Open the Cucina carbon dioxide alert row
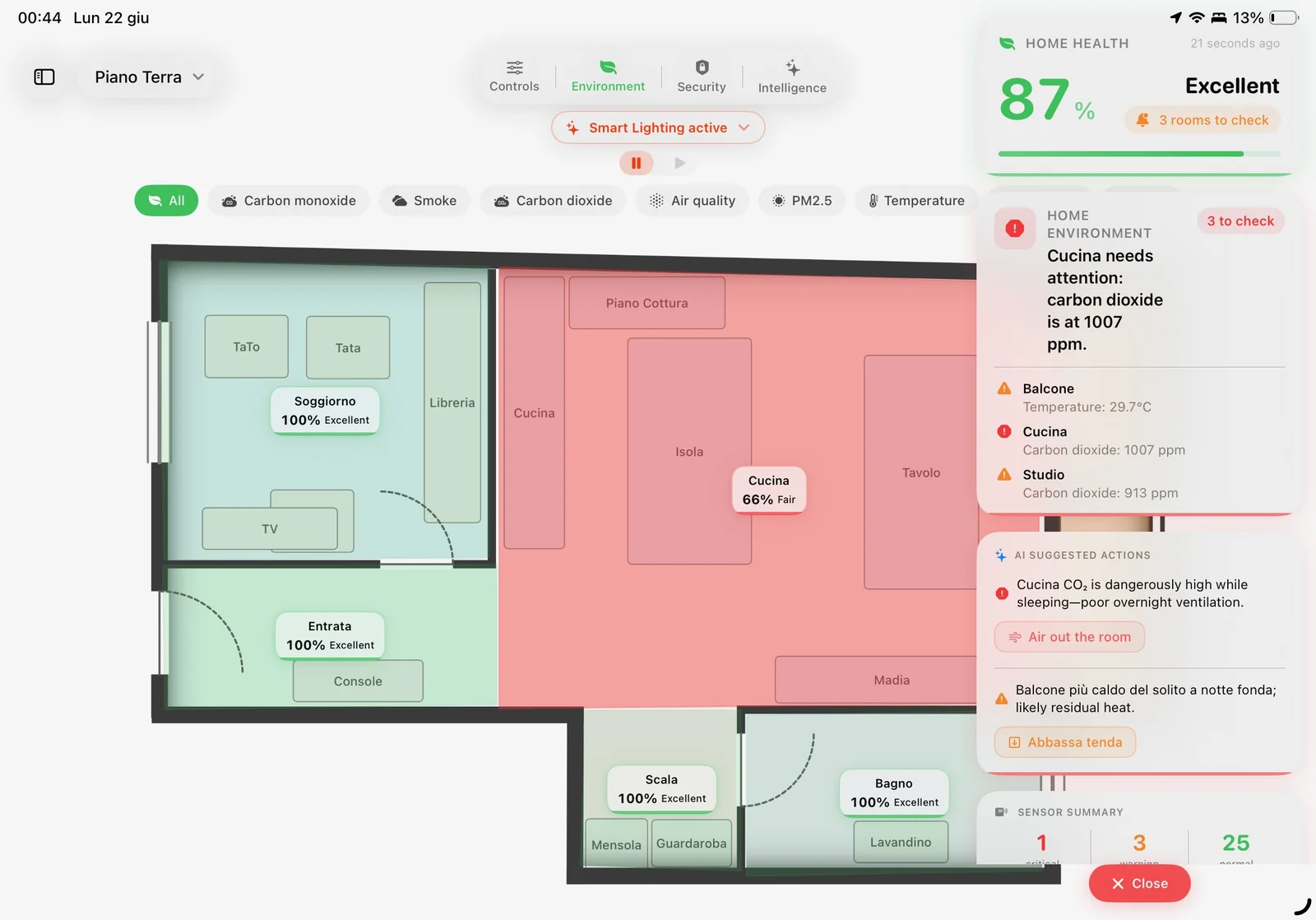The width and height of the screenshot is (1316, 920). (x=1139, y=440)
